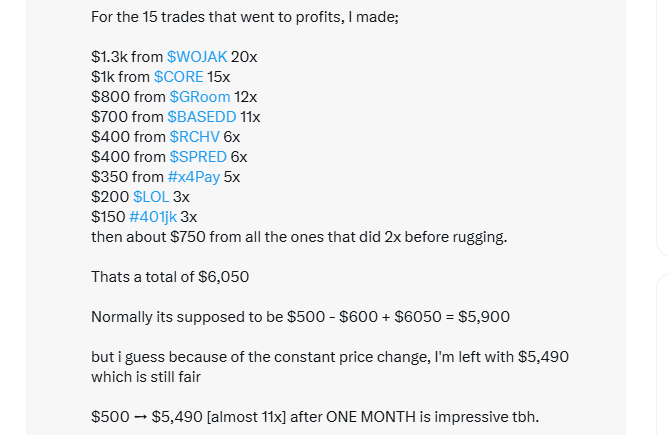Click the $LOL cashtag link

tap(151, 196)
